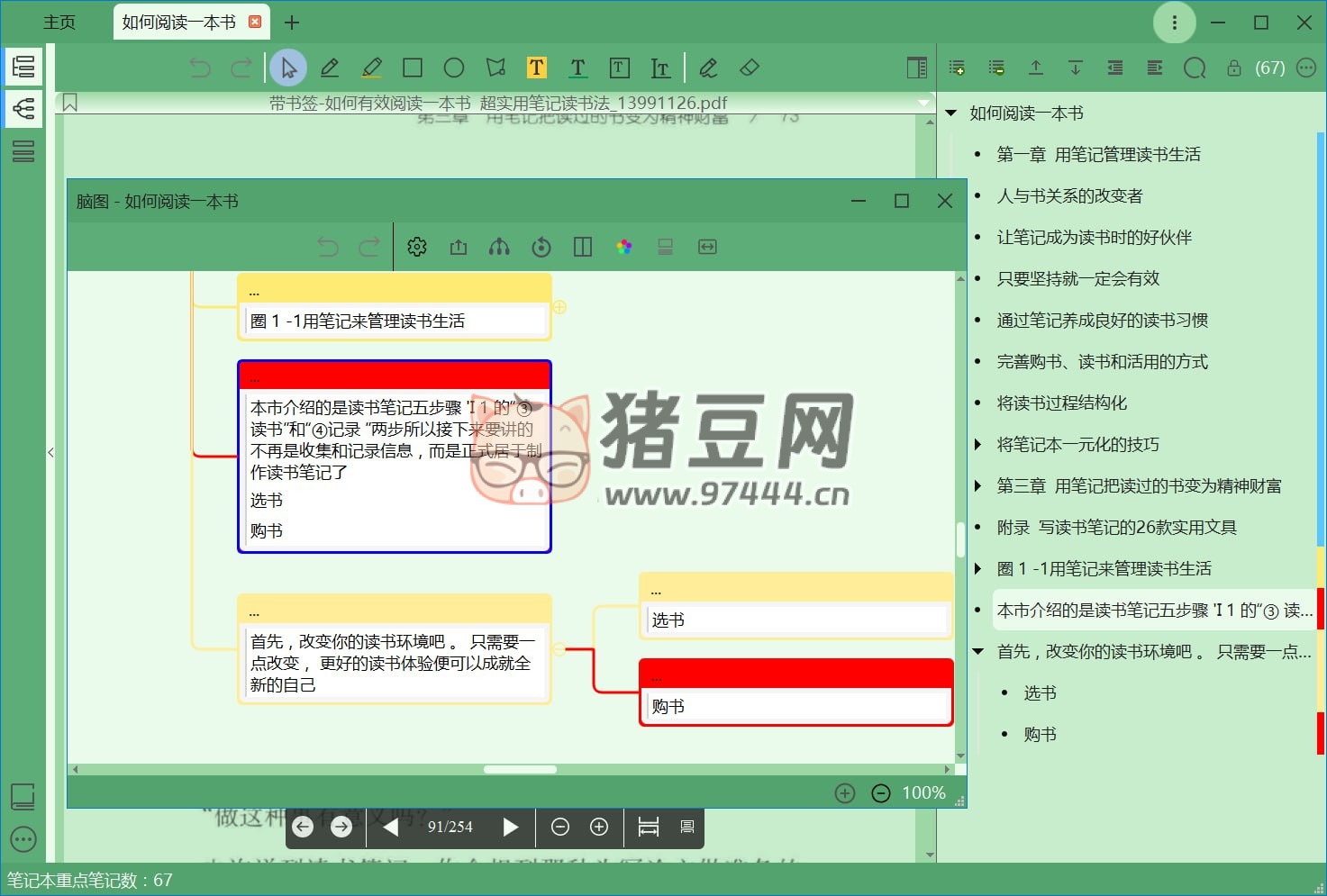The image size is (1327, 896).
Task: Click the search icon in notes panel
Action: tap(1195, 68)
